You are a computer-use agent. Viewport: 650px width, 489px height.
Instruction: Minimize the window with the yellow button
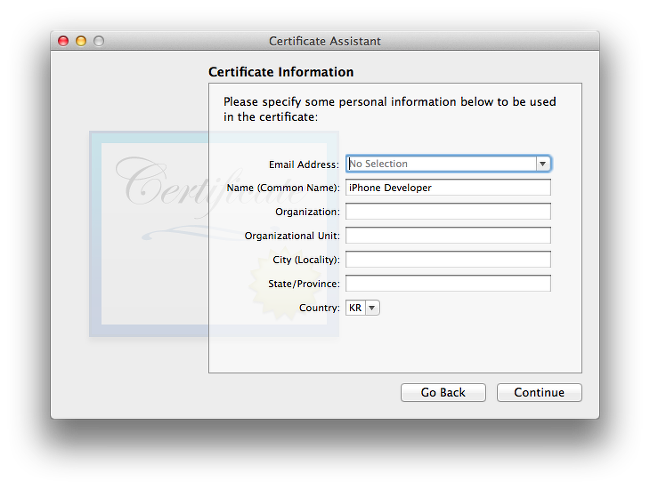click(x=81, y=41)
